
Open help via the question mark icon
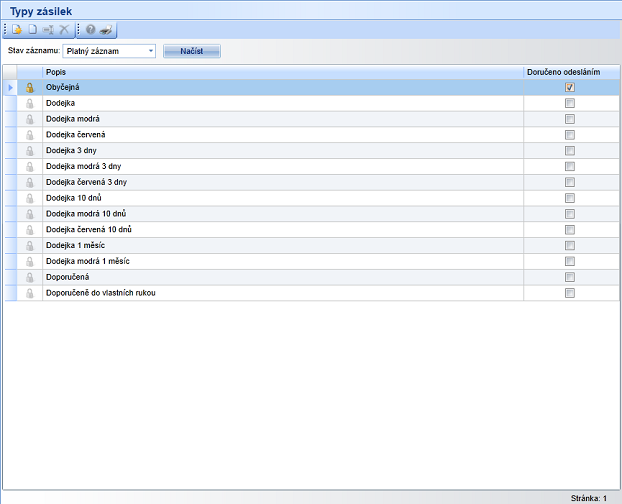[x=91, y=29]
